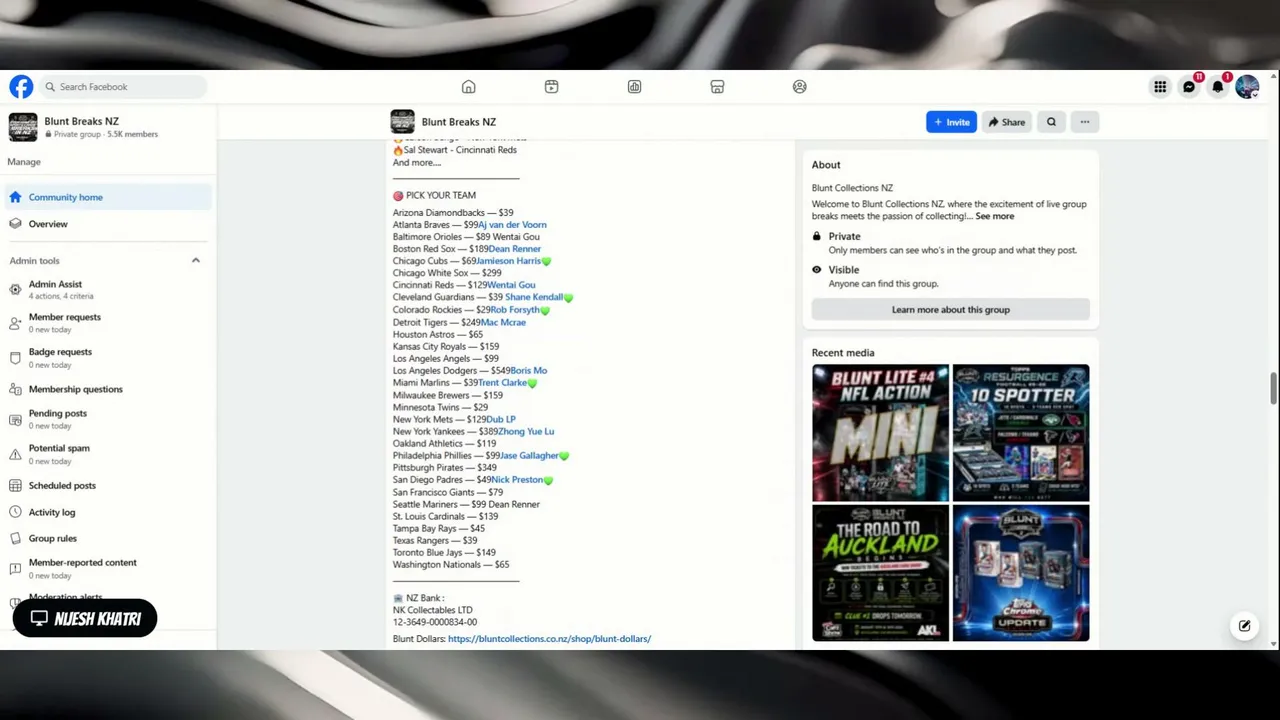Viewport: 1280px width, 720px height.
Task: Click the Blunt Breaks NZ sidebar group avatar
Action: click(23, 127)
